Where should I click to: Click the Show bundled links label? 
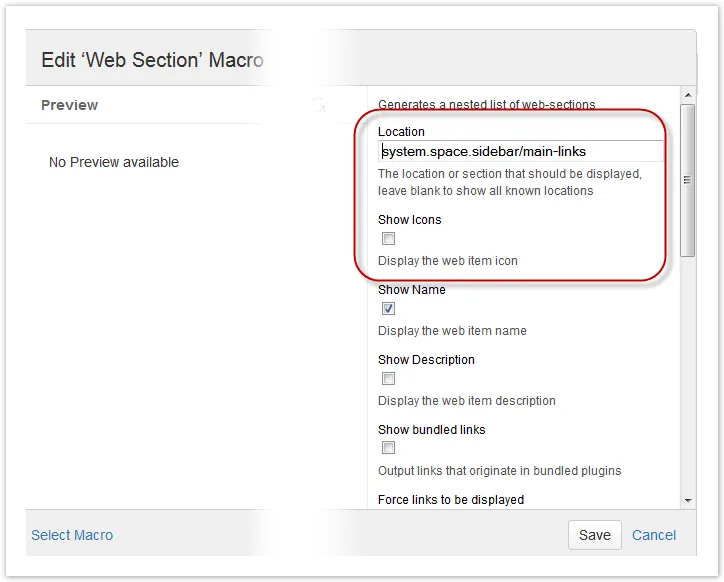[432, 430]
